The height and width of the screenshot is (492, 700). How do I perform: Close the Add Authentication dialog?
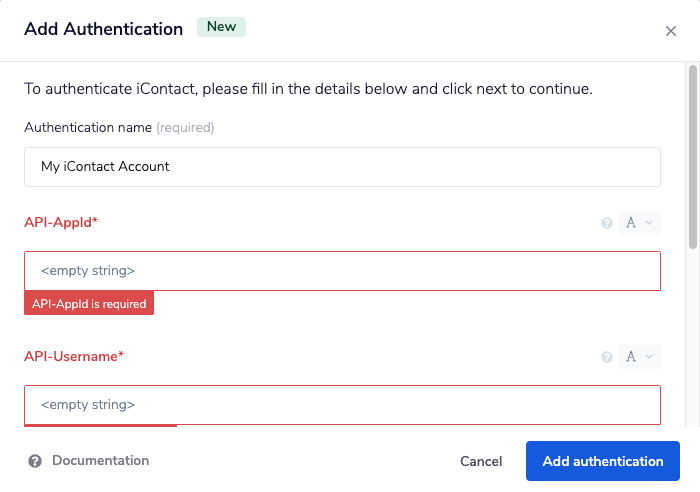(x=671, y=31)
